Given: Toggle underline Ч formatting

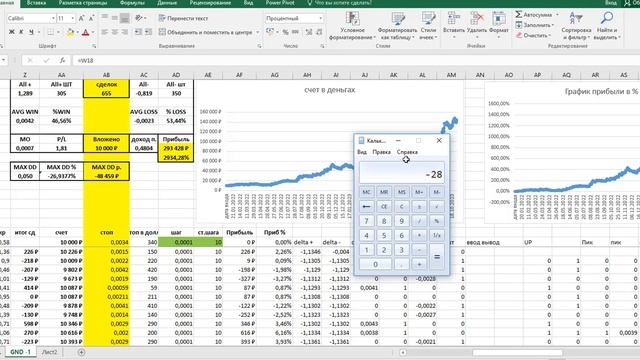Looking at the screenshot, I should [31, 32].
